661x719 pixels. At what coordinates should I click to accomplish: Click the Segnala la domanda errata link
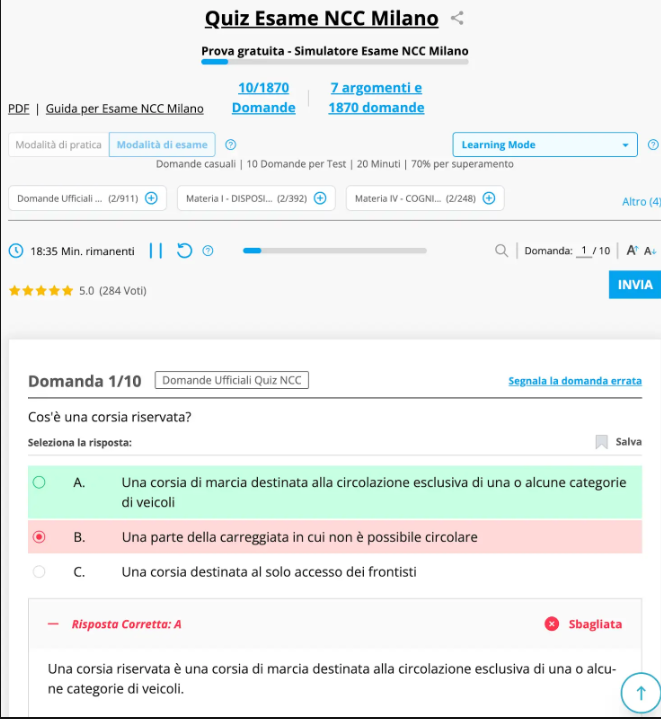(x=575, y=381)
